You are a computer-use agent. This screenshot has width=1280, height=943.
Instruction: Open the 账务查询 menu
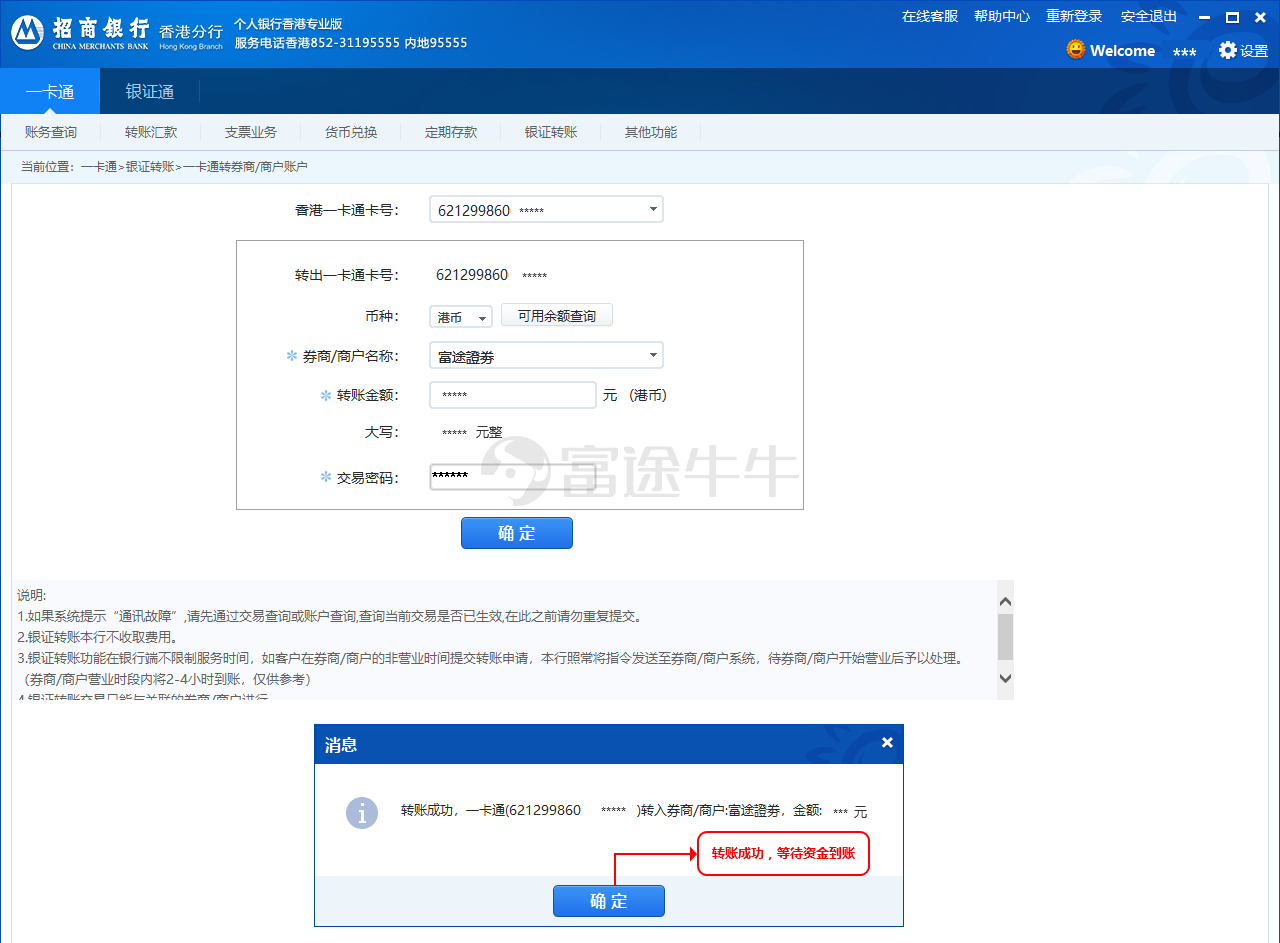[51, 132]
